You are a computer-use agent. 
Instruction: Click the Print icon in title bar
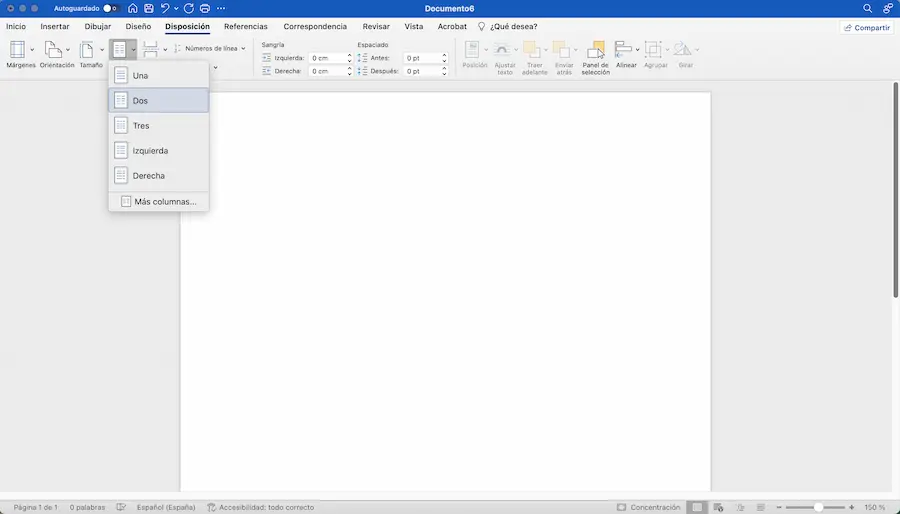(205, 9)
